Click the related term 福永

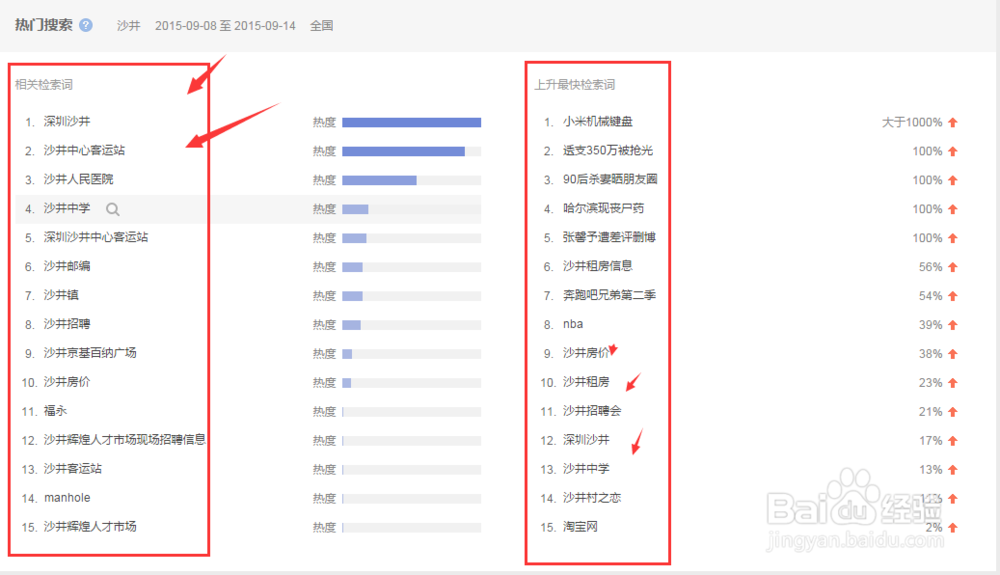point(55,411)
